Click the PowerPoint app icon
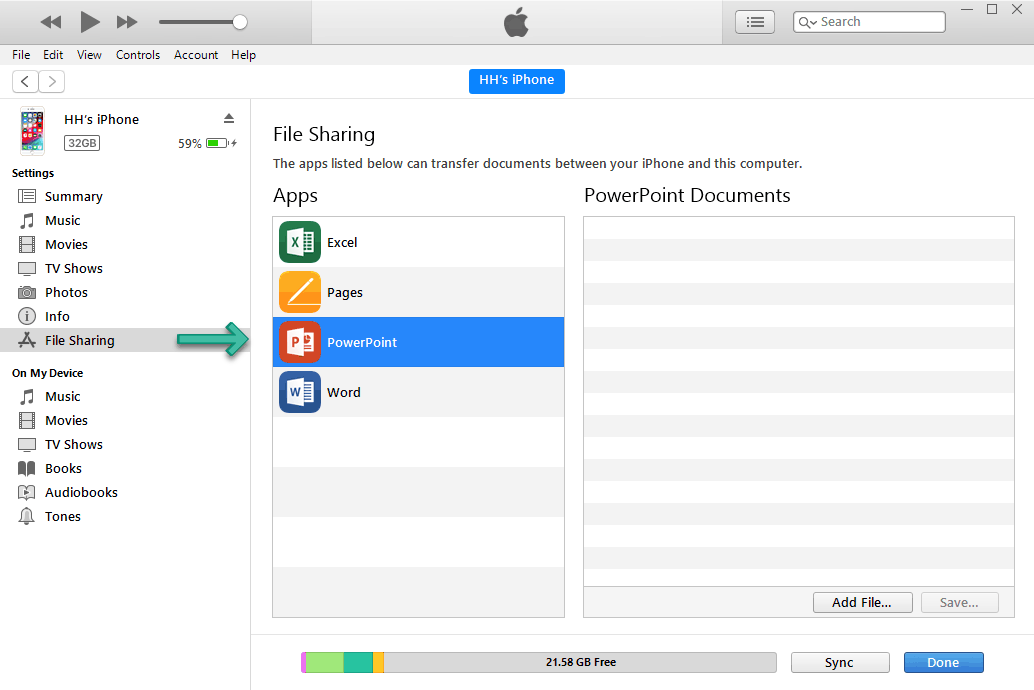 click(x=300, y=342)
